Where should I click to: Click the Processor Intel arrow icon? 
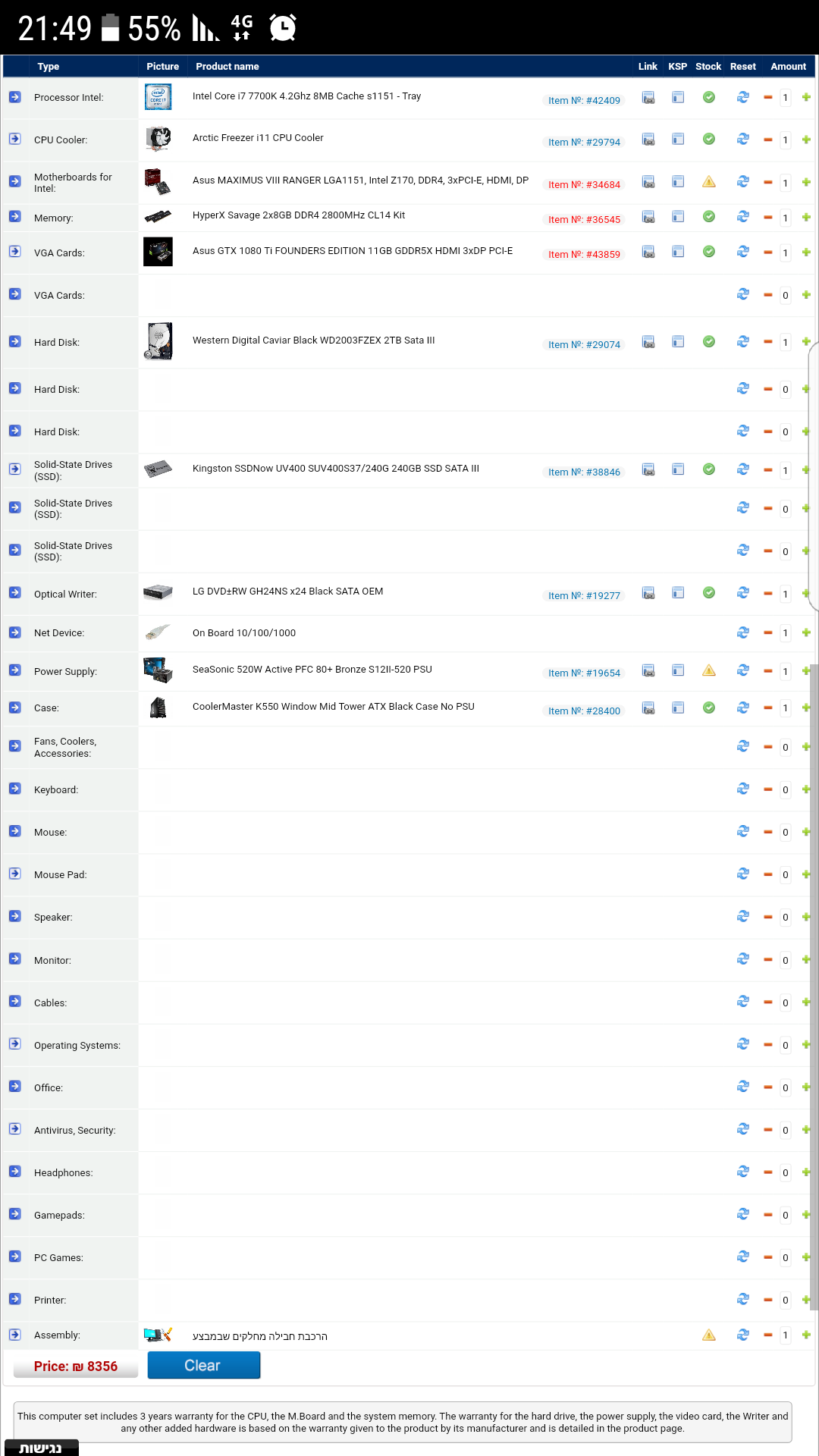pyautogui.click(x=15, y=97)
